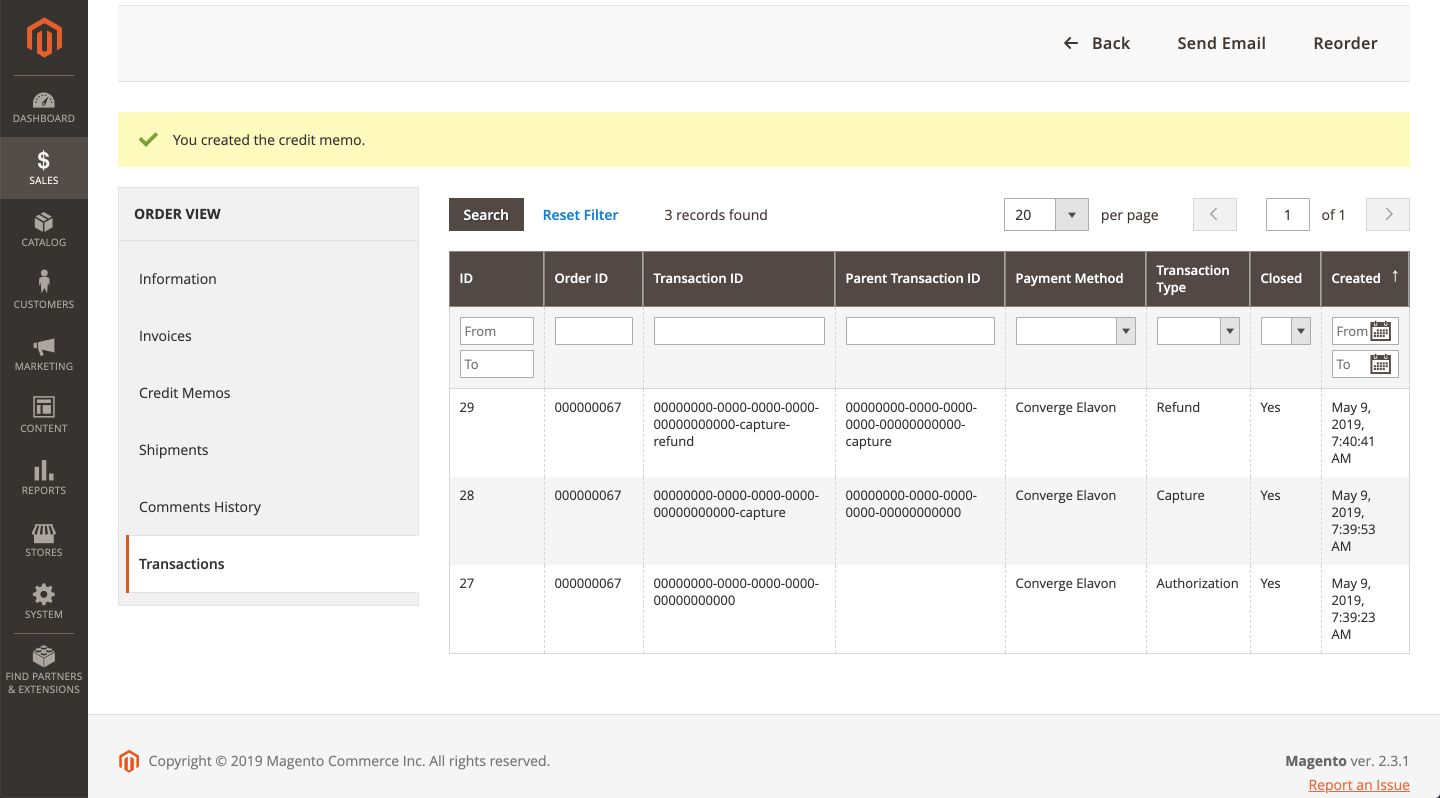Sort by Payment Method column header
Image resolution: width=1440 pixels, height=798 pixels.
coord(1076,278)
